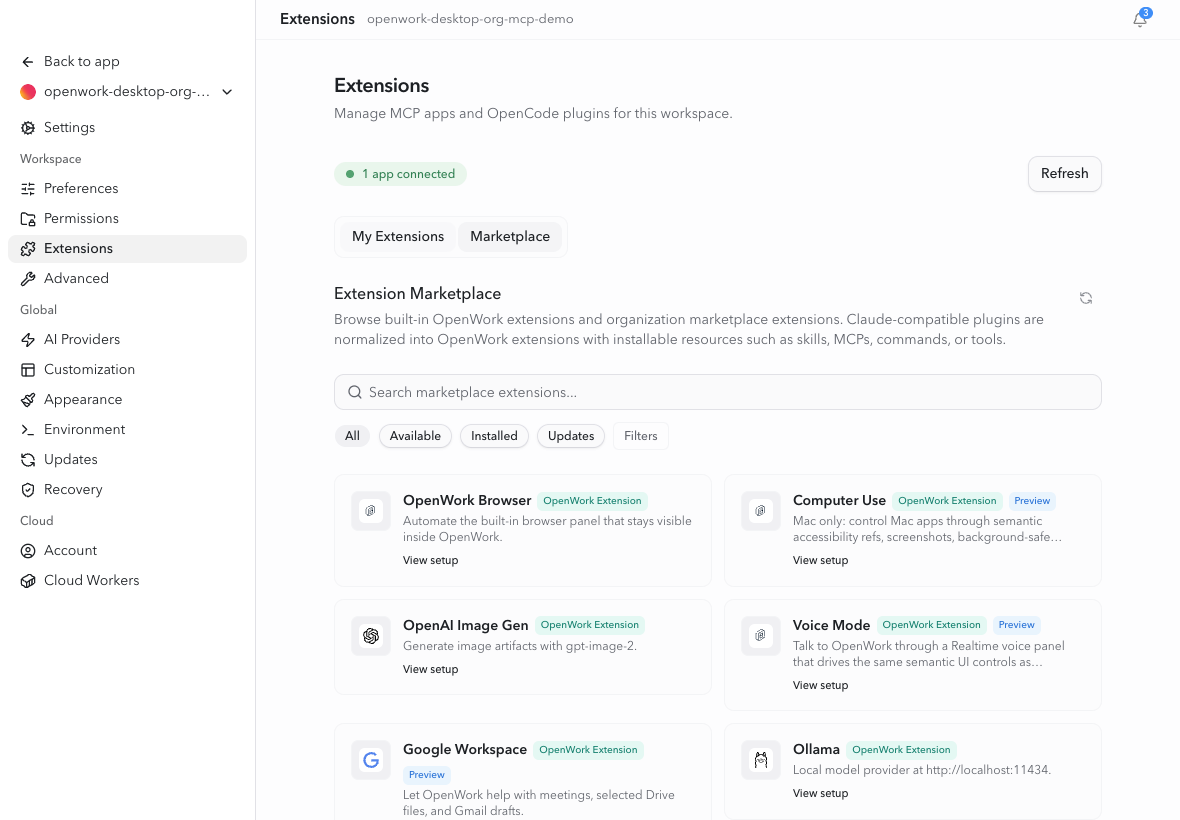Click the Preview badge on Voice Mode
The height and width of the screenshot is (820, 1180).
(1016, 625)
